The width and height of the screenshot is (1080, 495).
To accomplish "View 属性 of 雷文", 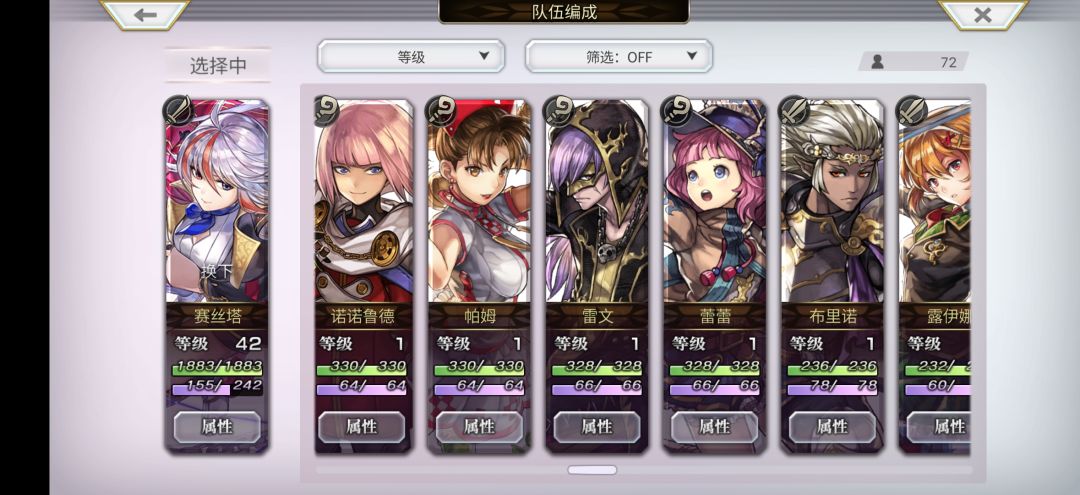I will 596,427.
